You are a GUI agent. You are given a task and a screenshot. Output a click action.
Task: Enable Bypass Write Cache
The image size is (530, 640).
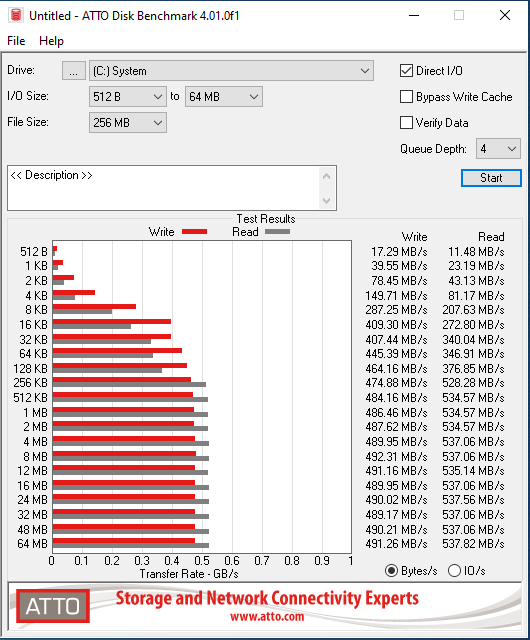[406, 97]
